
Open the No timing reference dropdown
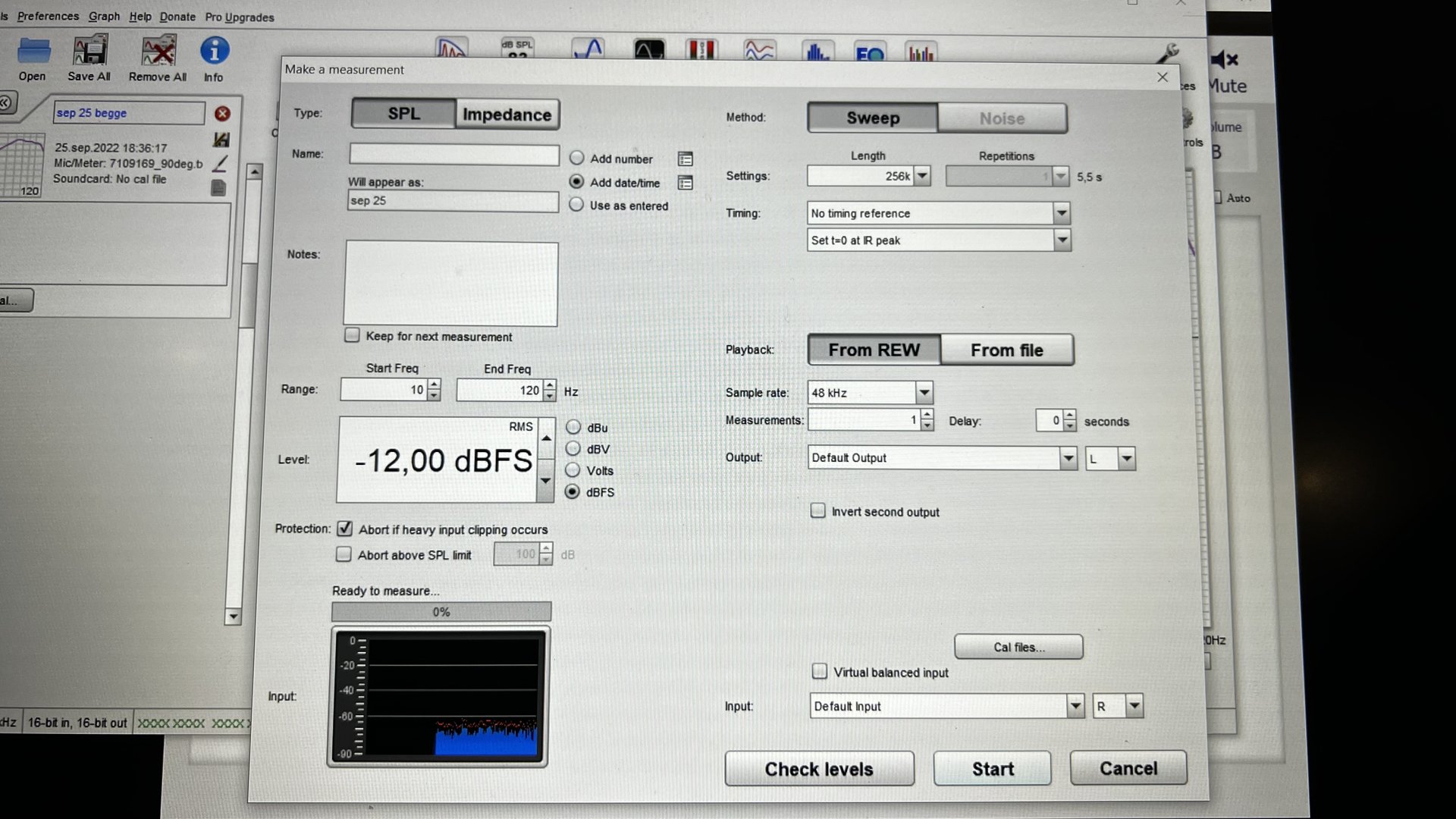[x=1062, y=213]
